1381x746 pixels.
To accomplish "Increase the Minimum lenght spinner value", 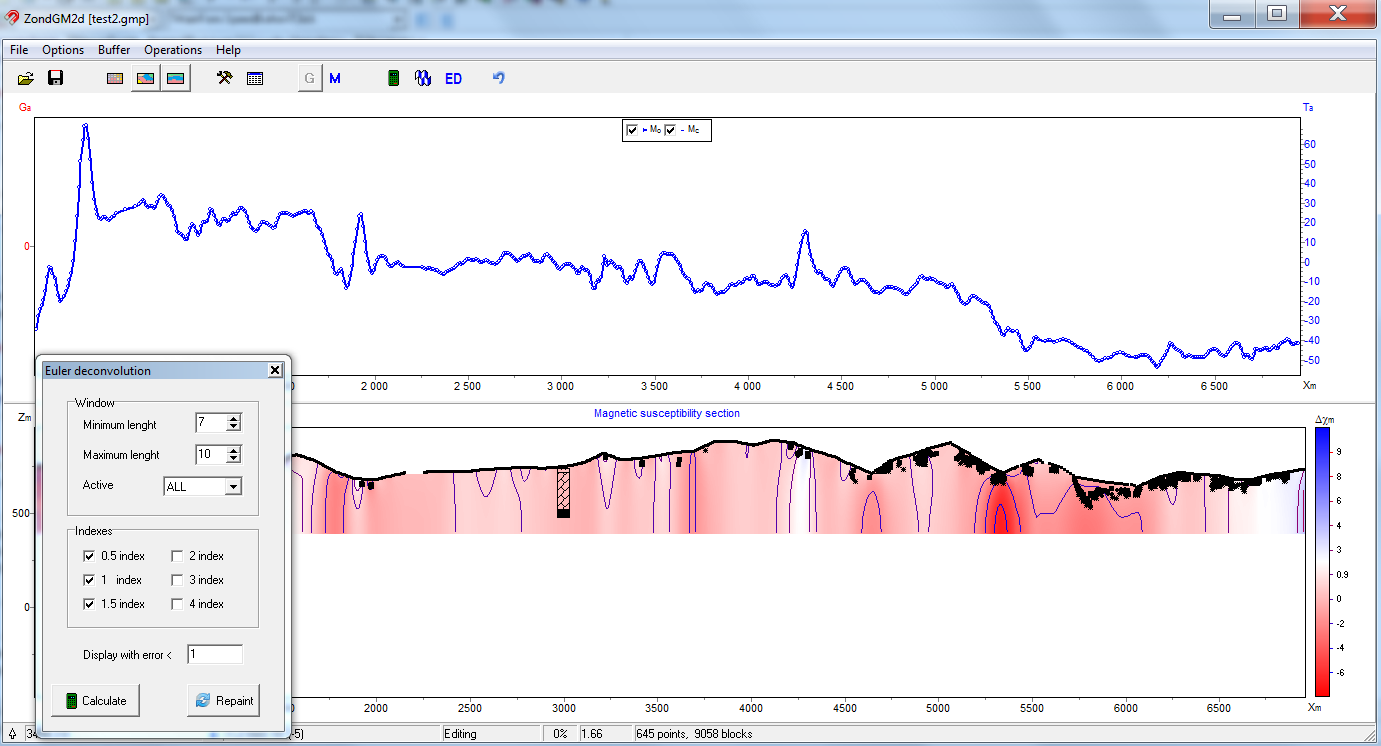I will click(x=234, y=419).
